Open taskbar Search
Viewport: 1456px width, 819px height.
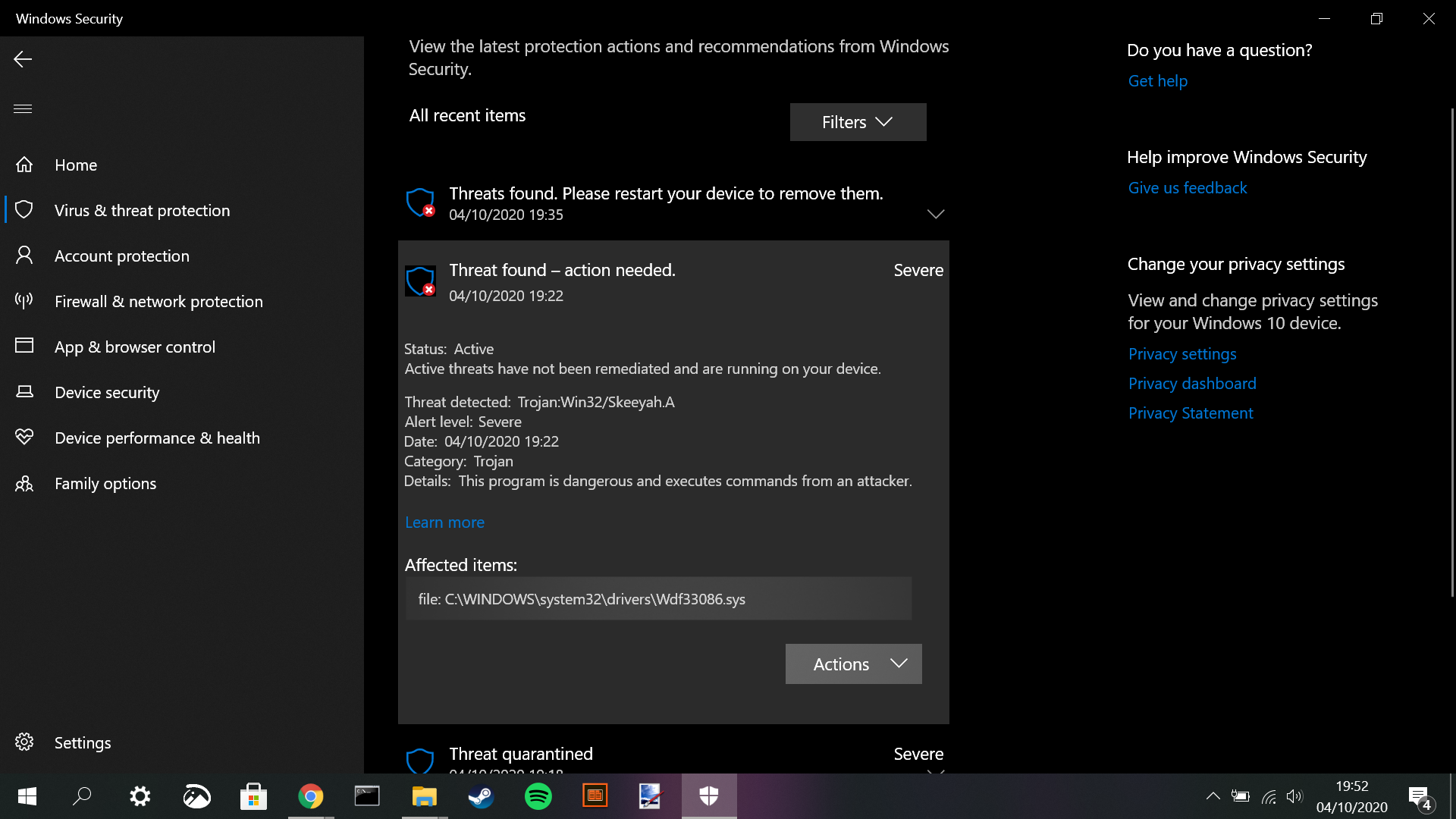point(82,796)
